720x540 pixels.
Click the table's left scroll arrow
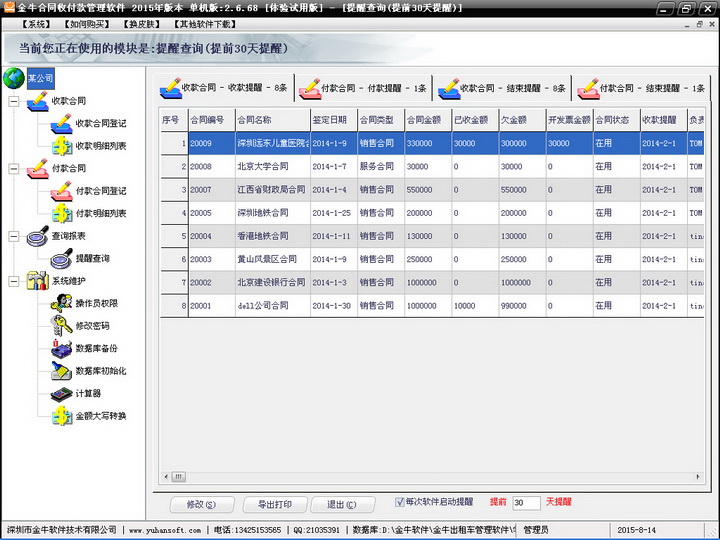166,477
